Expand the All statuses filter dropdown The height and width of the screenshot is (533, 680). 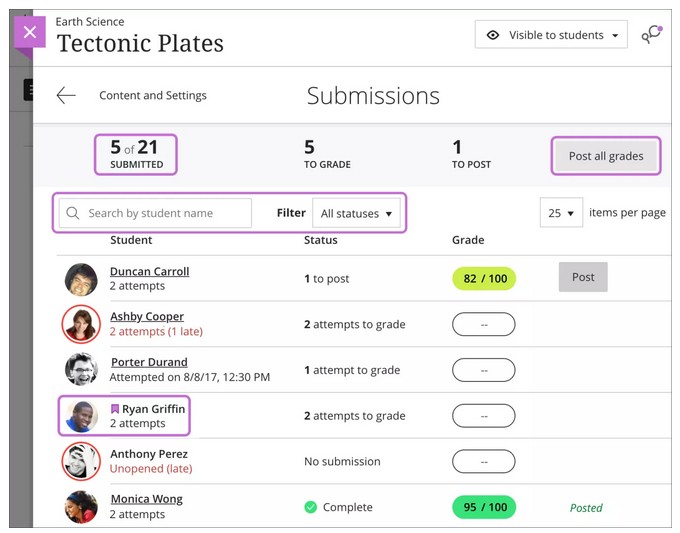pyautogui.click(x=356, y=213)
